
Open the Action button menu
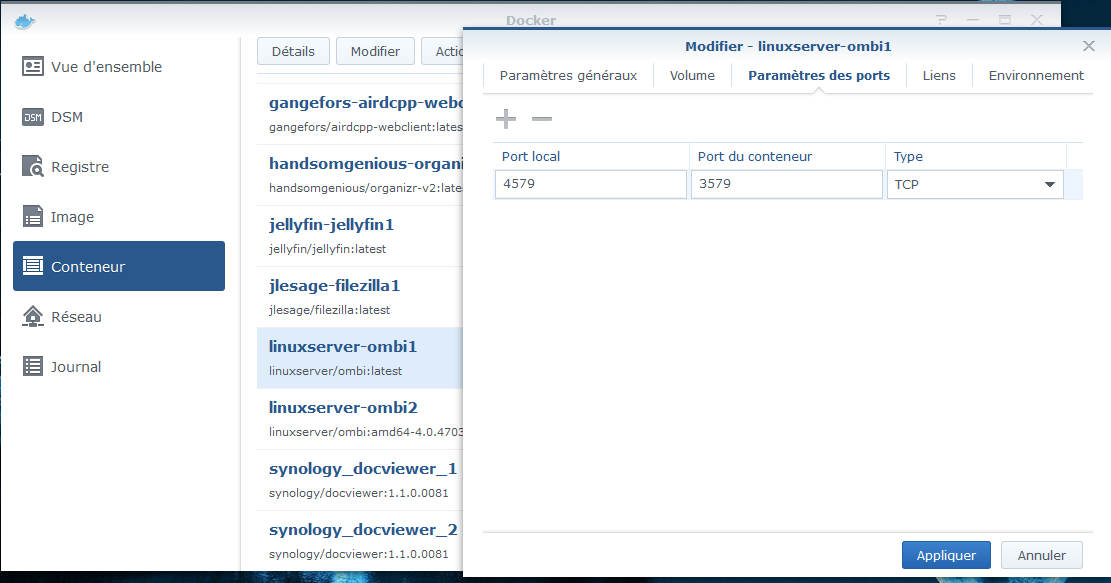(442, 51)
